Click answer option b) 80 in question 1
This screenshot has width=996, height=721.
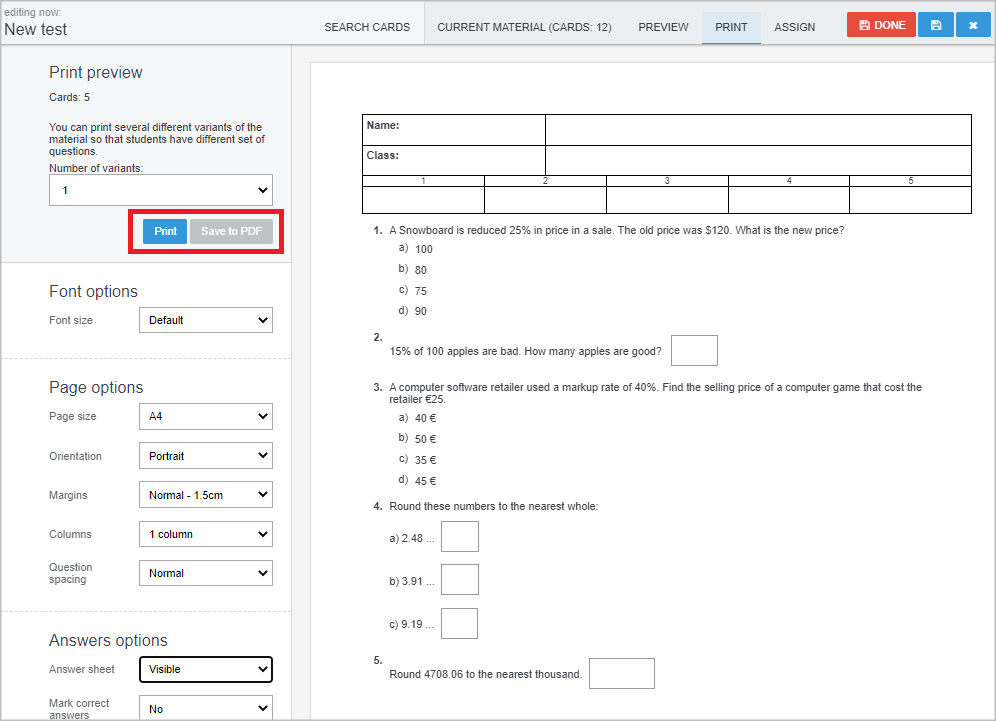(413, 270)
